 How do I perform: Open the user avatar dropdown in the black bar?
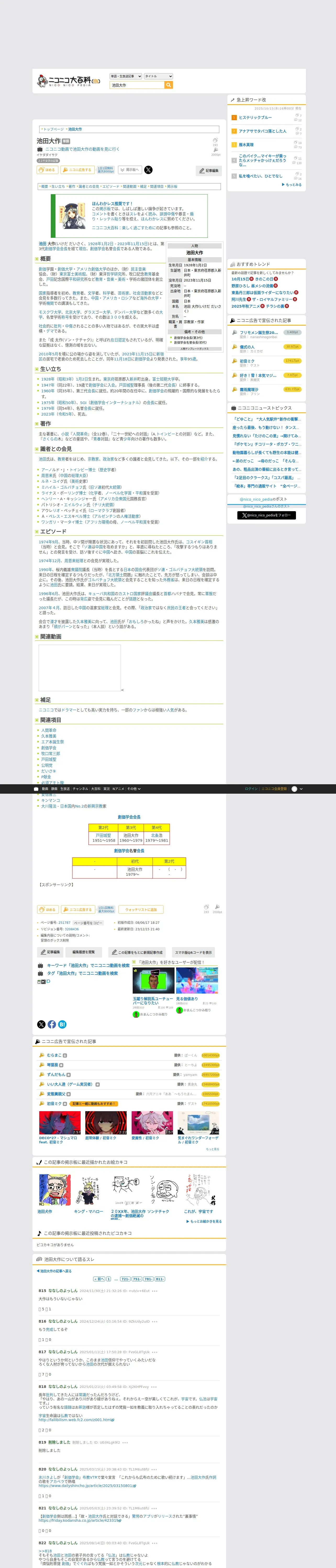(x=297, y=789)
